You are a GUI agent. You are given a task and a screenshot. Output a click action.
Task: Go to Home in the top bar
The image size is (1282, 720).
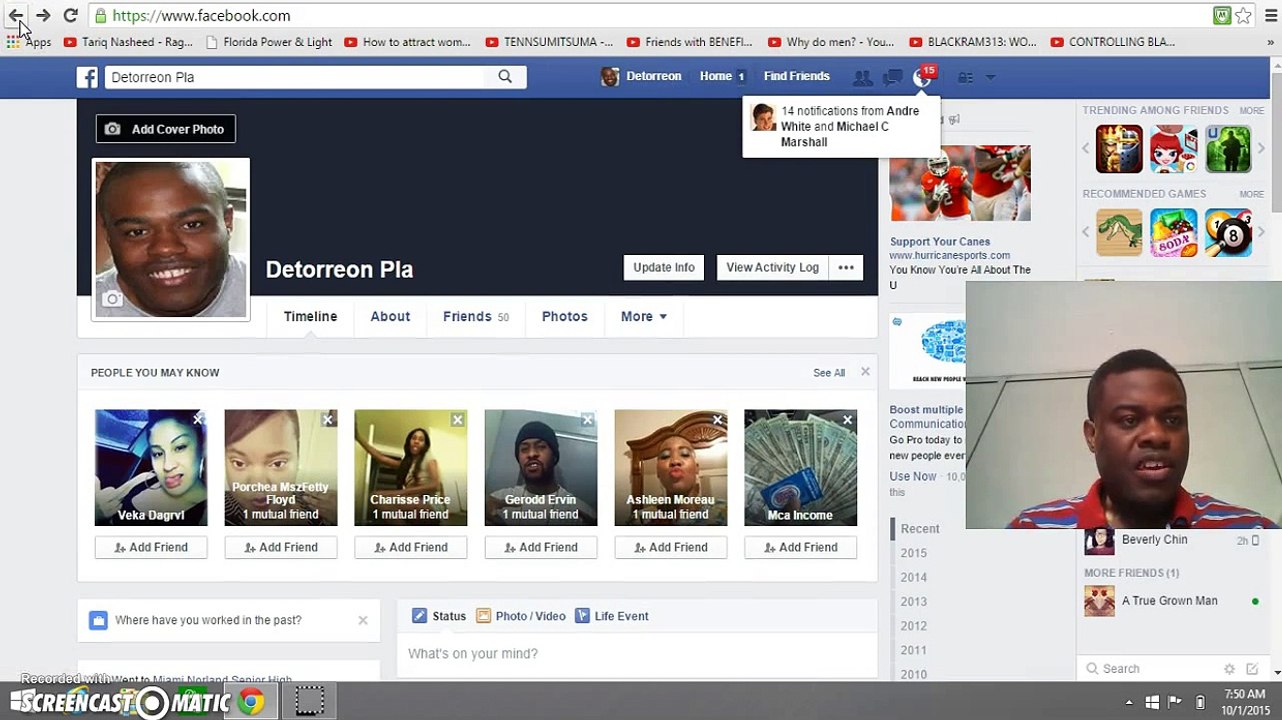tap(716, 76)
